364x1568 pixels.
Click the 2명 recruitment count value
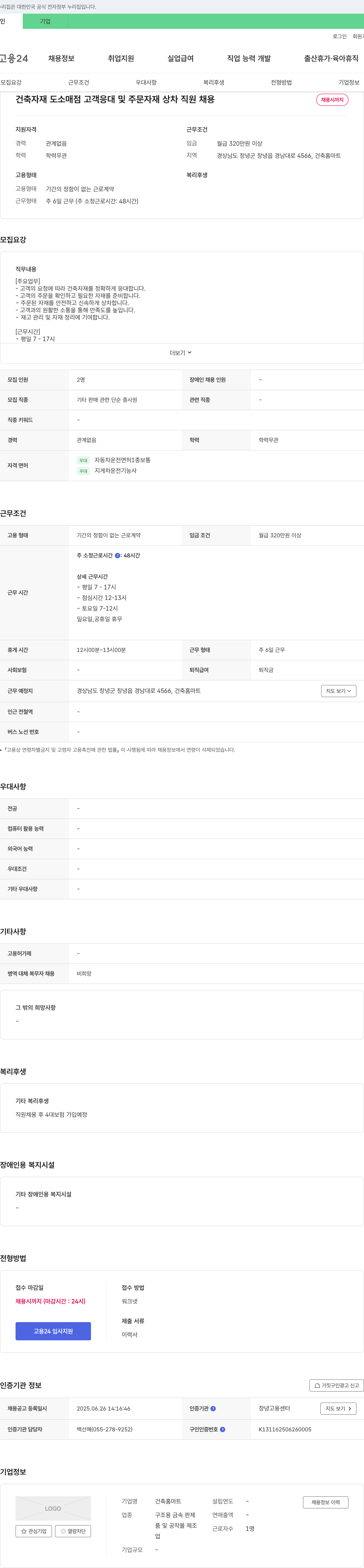(81, 380)
